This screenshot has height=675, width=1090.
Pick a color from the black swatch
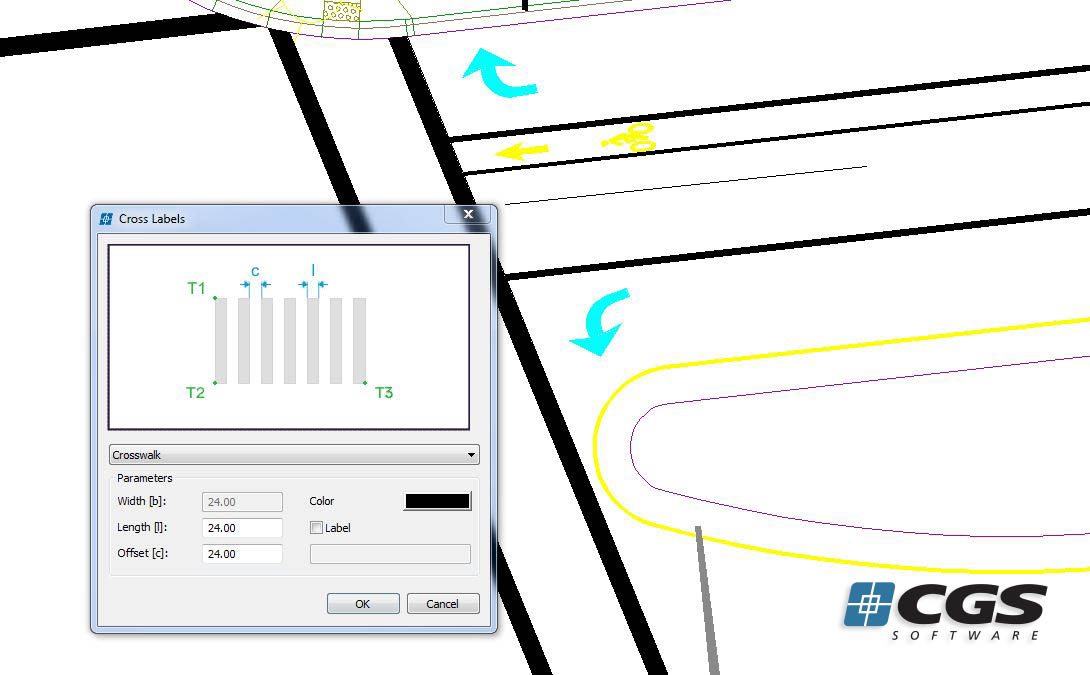point(437,501)
